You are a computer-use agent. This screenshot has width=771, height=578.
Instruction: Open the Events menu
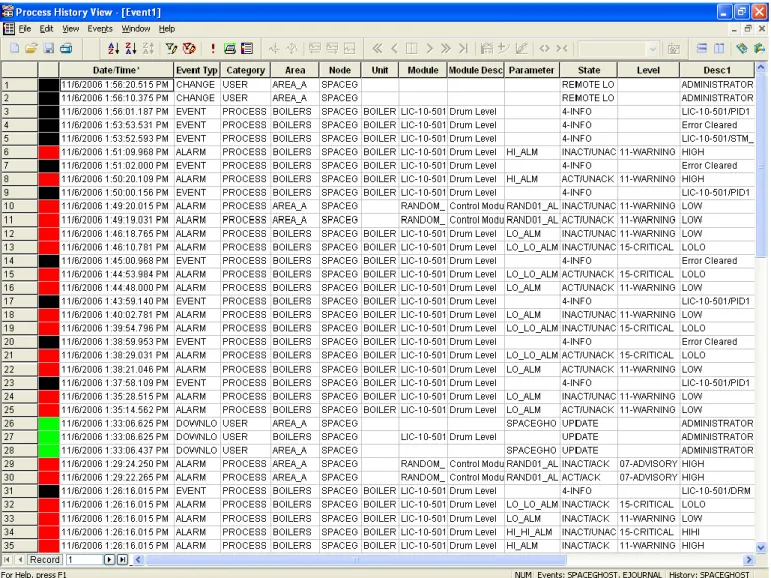[100, 29]
